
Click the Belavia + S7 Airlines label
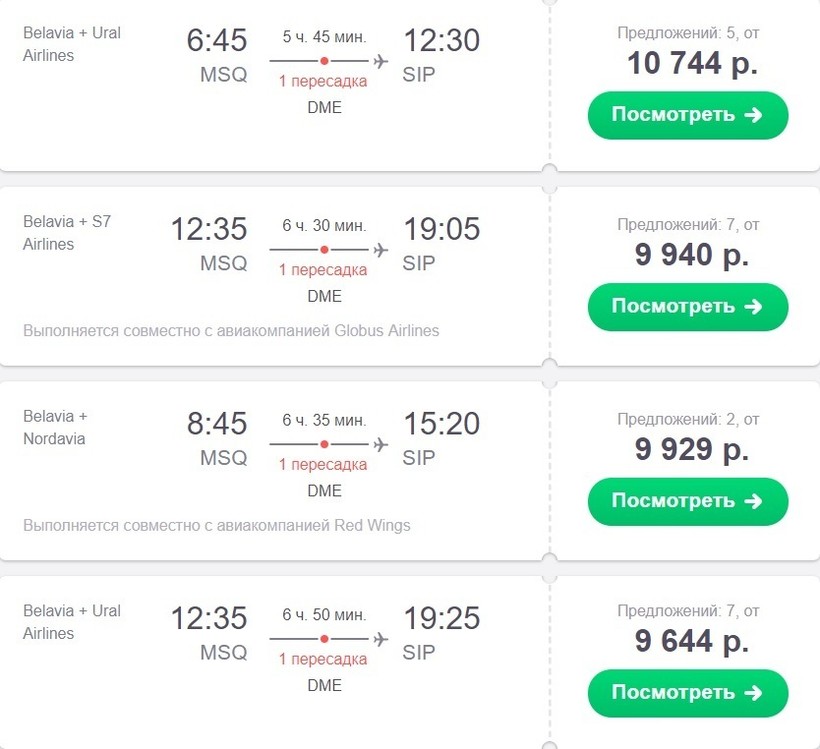[67, 232]
